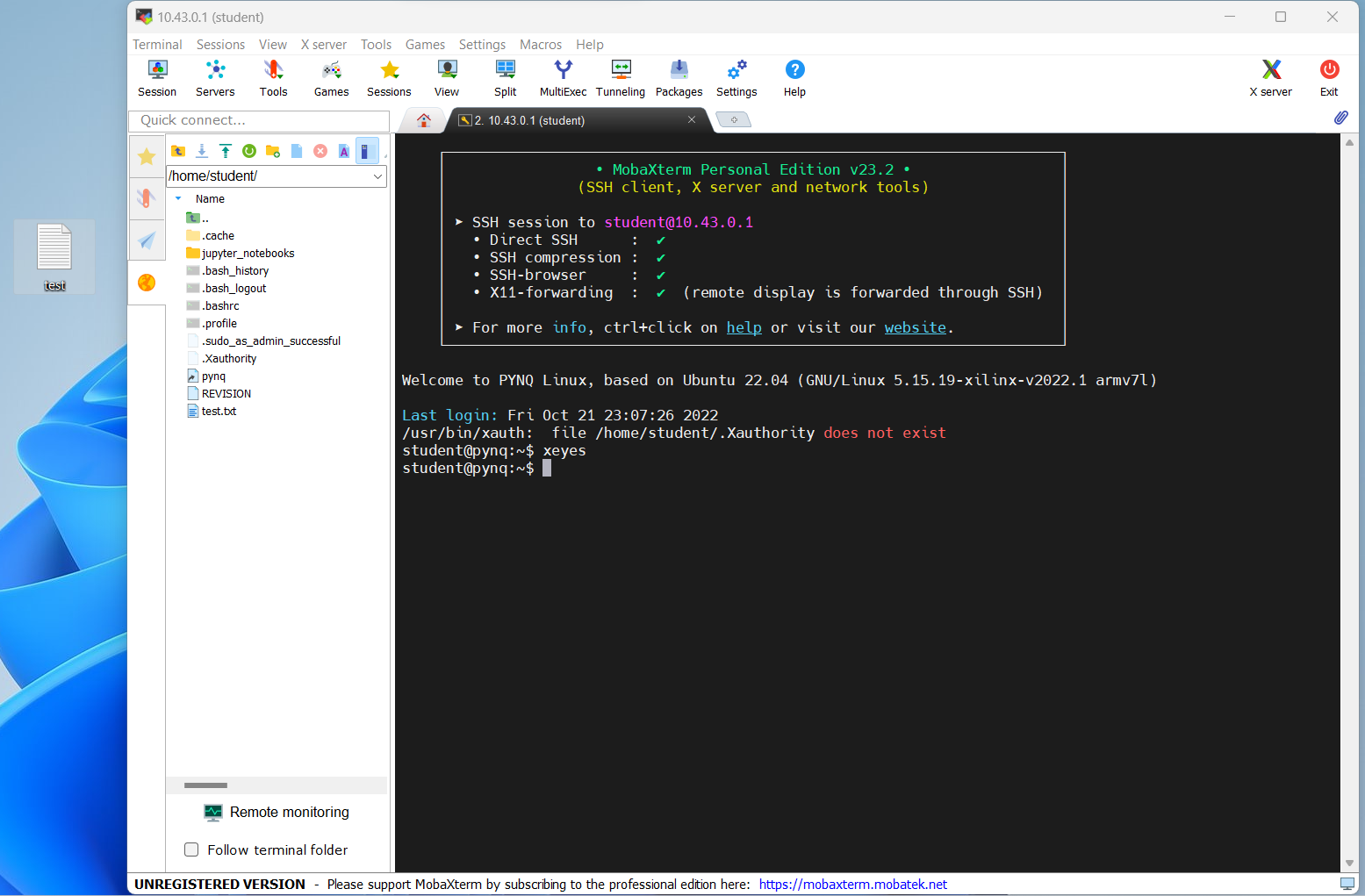The height and width of the screenshot is (896, 1365).
Task: Click the red Exit power icon
Action: click(1329, 78)
